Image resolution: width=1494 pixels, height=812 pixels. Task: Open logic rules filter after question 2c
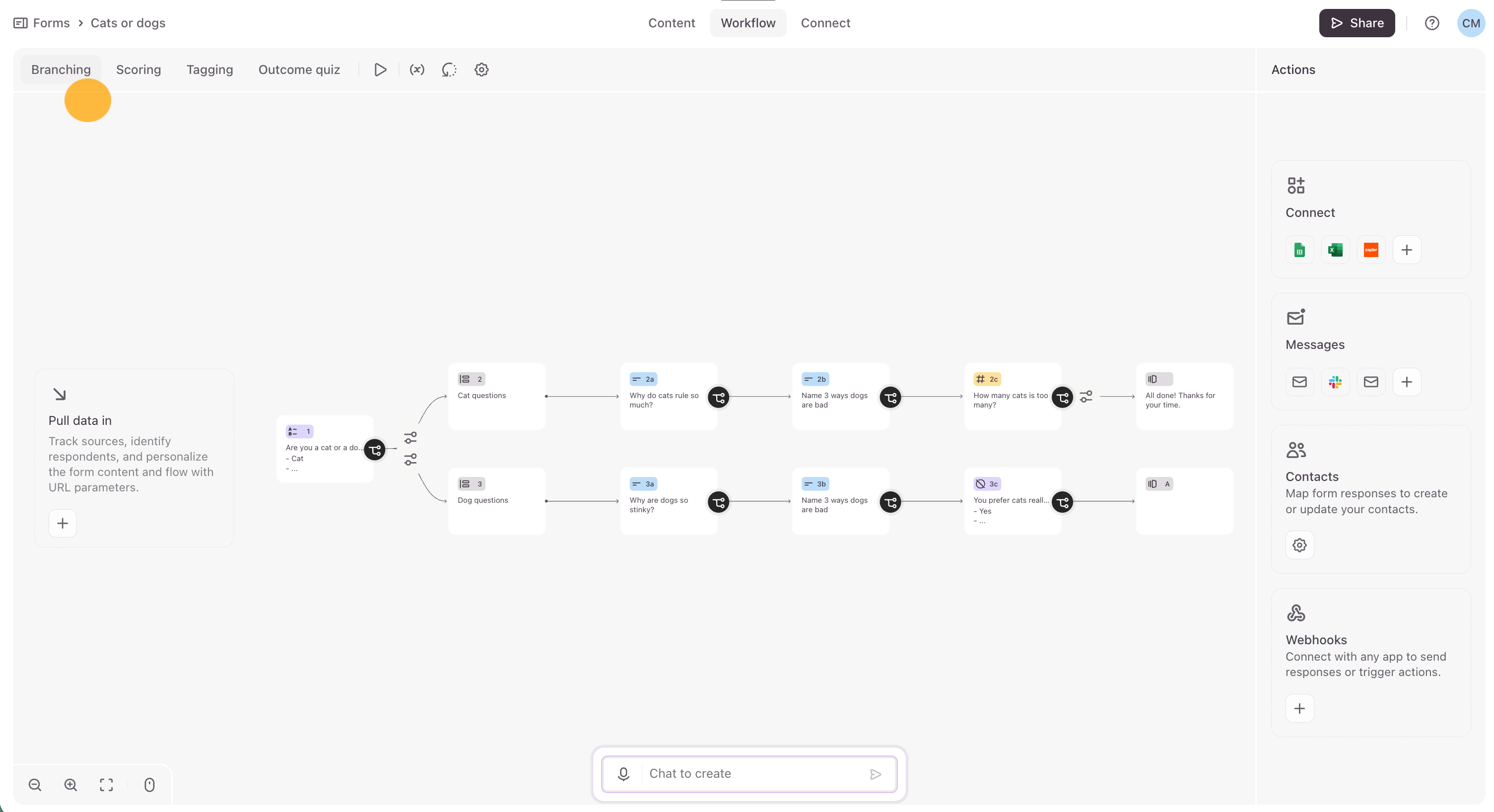click(1086, 396)
